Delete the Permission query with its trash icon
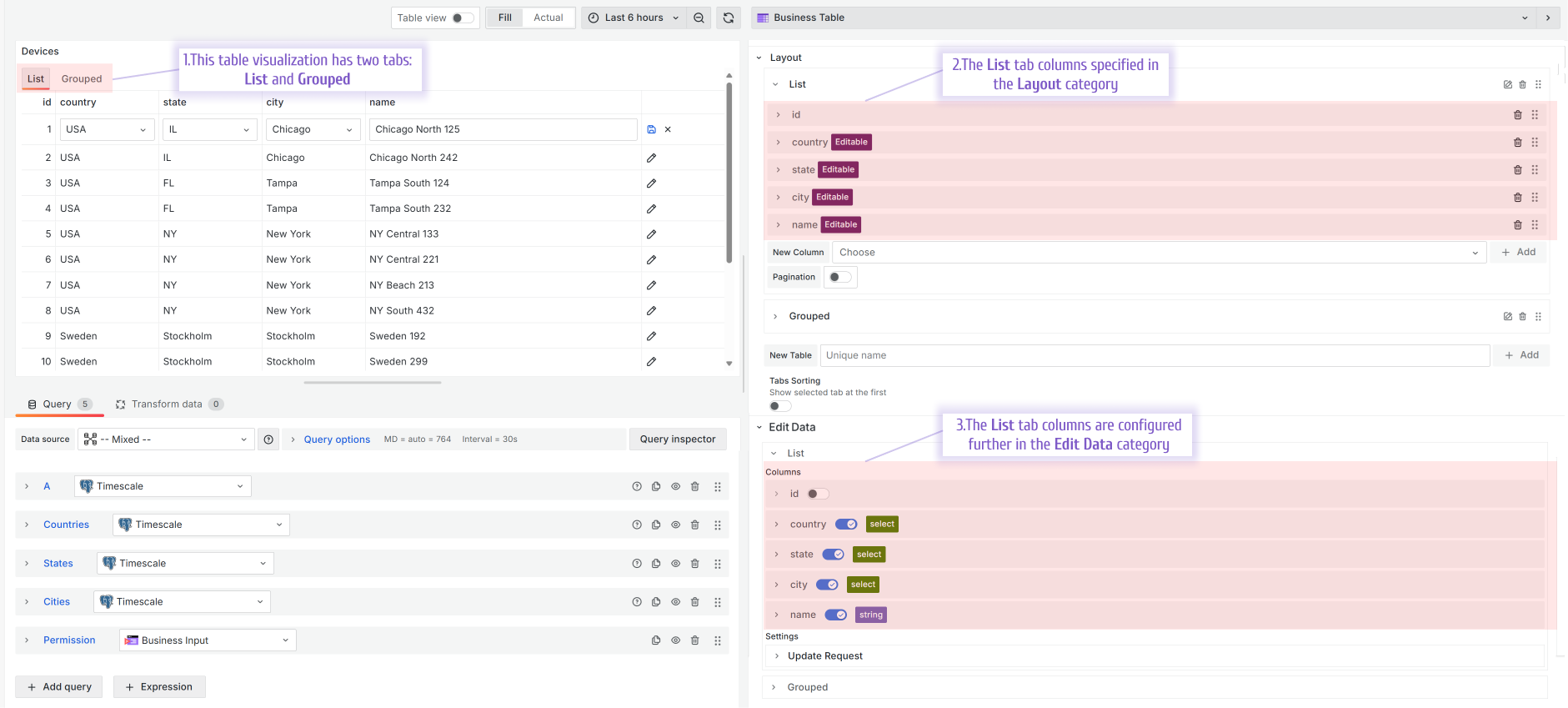 (695, 640)
